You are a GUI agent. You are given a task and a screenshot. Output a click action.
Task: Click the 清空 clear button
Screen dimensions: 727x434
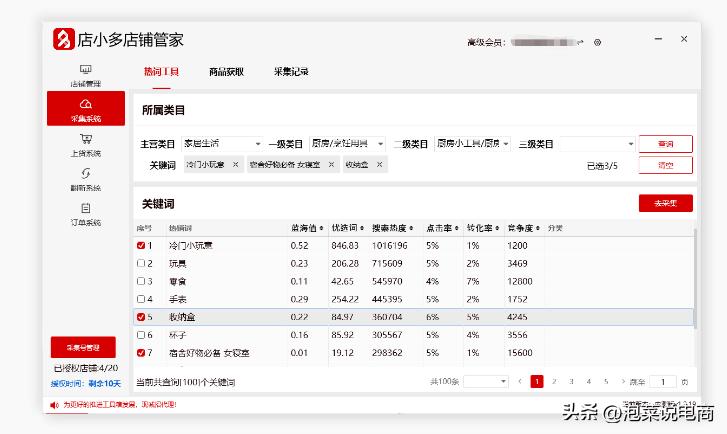(665, 165)
